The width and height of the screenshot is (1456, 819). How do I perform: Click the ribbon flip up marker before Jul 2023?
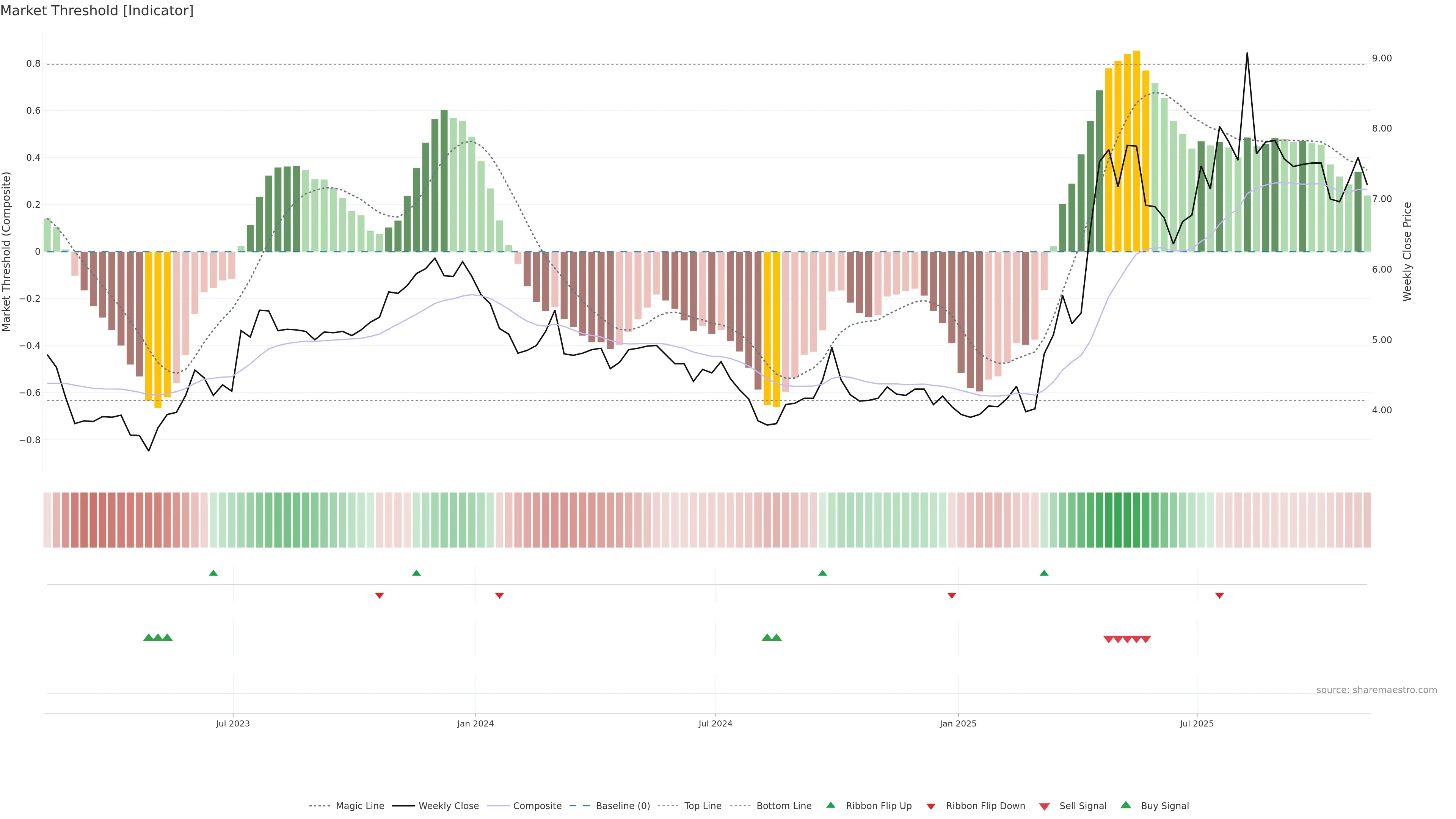click(x=213, y=573)
